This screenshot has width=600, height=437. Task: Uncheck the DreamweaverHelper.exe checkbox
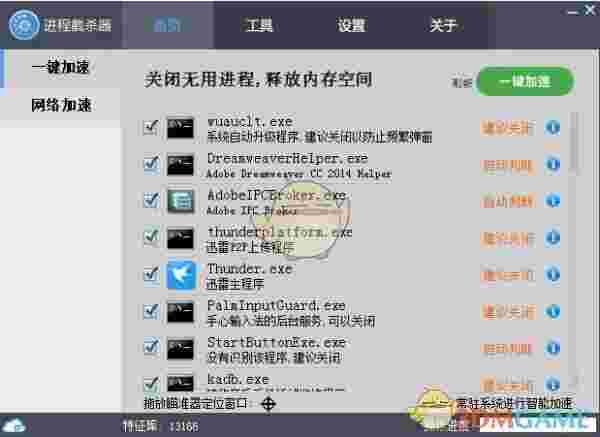coord(151,165)
